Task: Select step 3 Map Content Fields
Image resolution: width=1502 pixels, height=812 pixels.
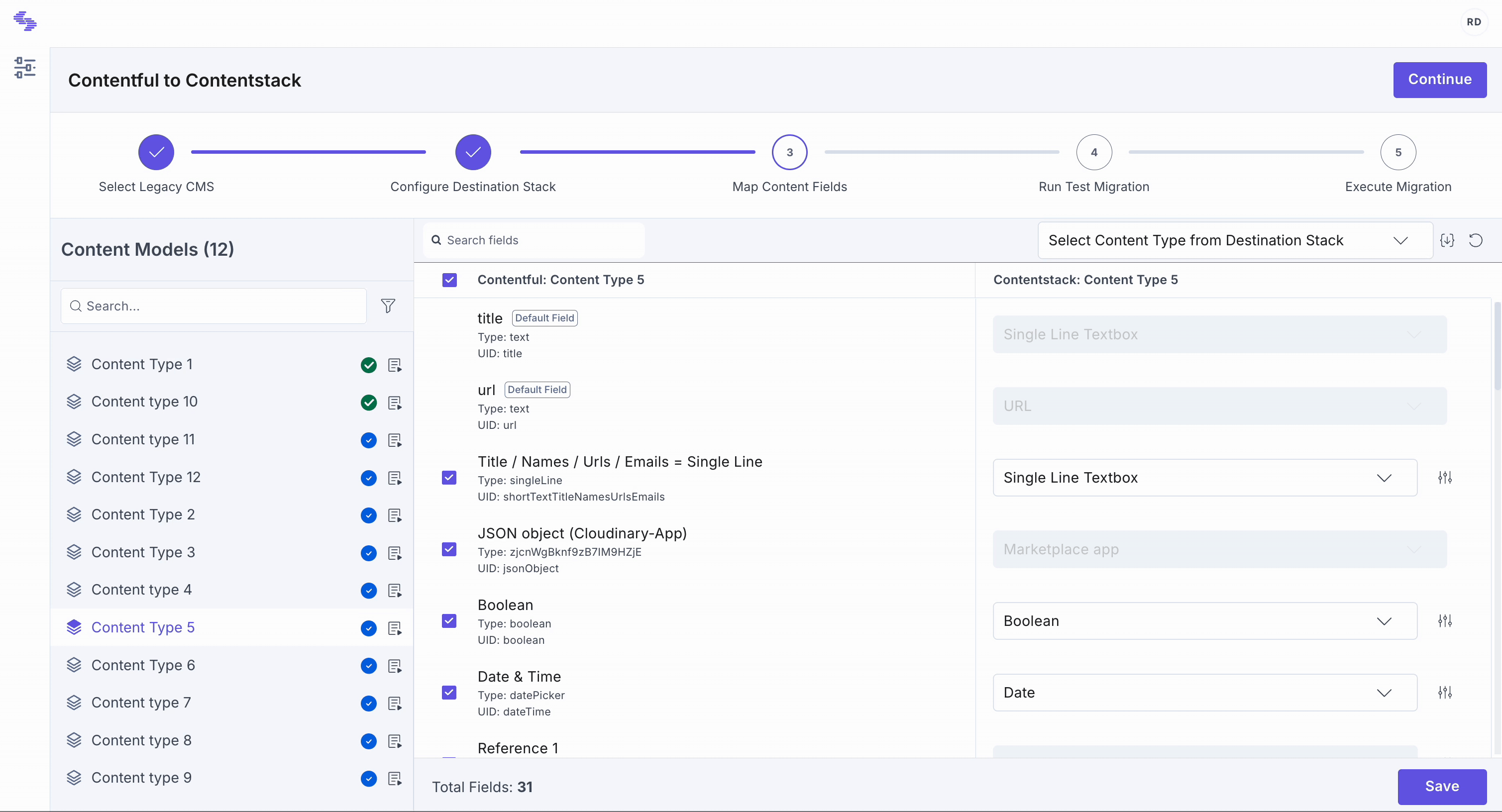Action: click(789, 152)
